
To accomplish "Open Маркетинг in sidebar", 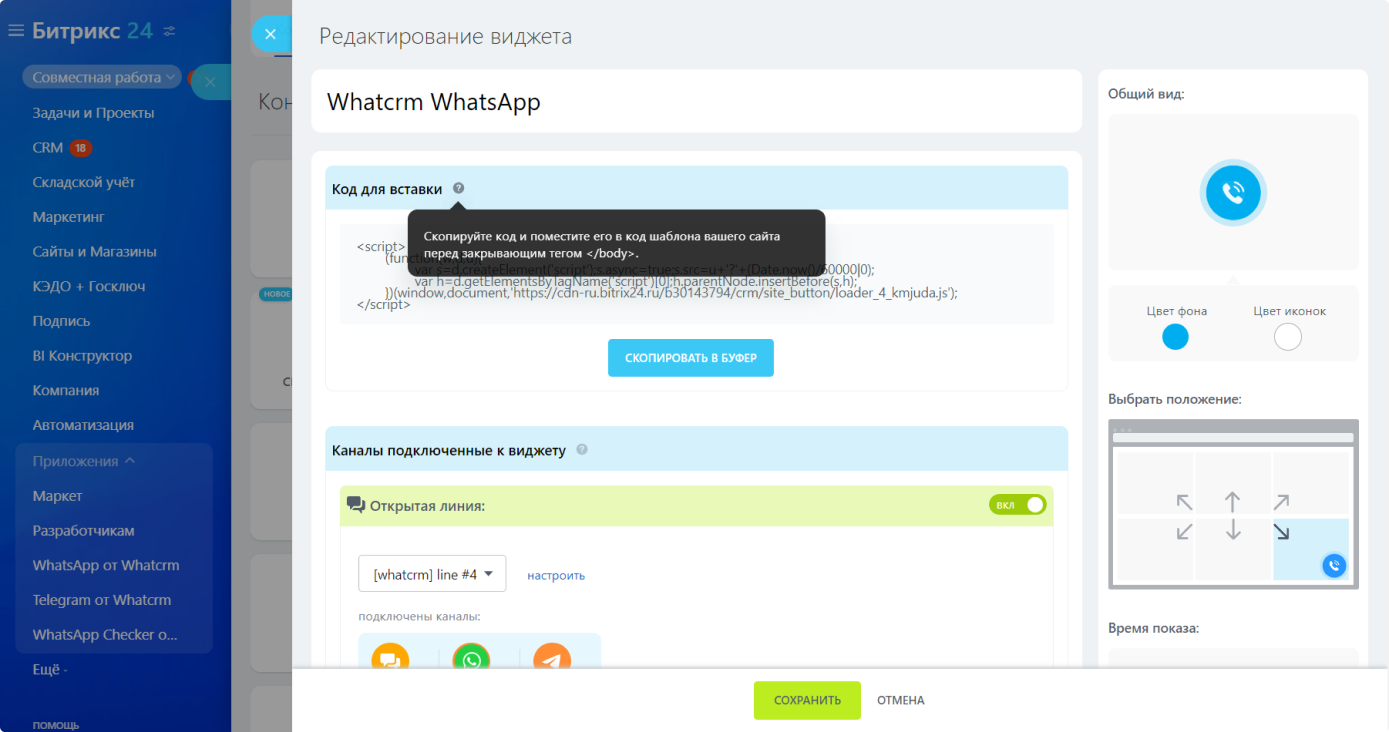I will click(x=68, y=217).
